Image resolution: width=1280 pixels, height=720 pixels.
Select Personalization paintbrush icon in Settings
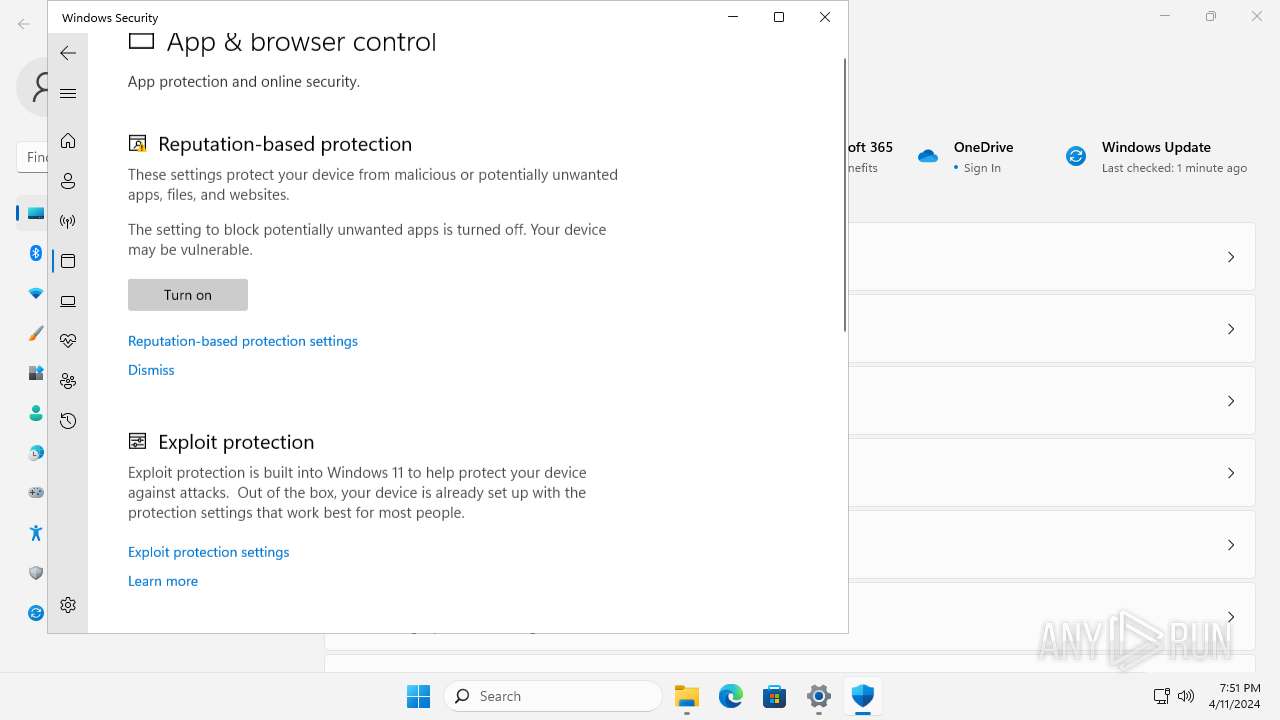36,333
